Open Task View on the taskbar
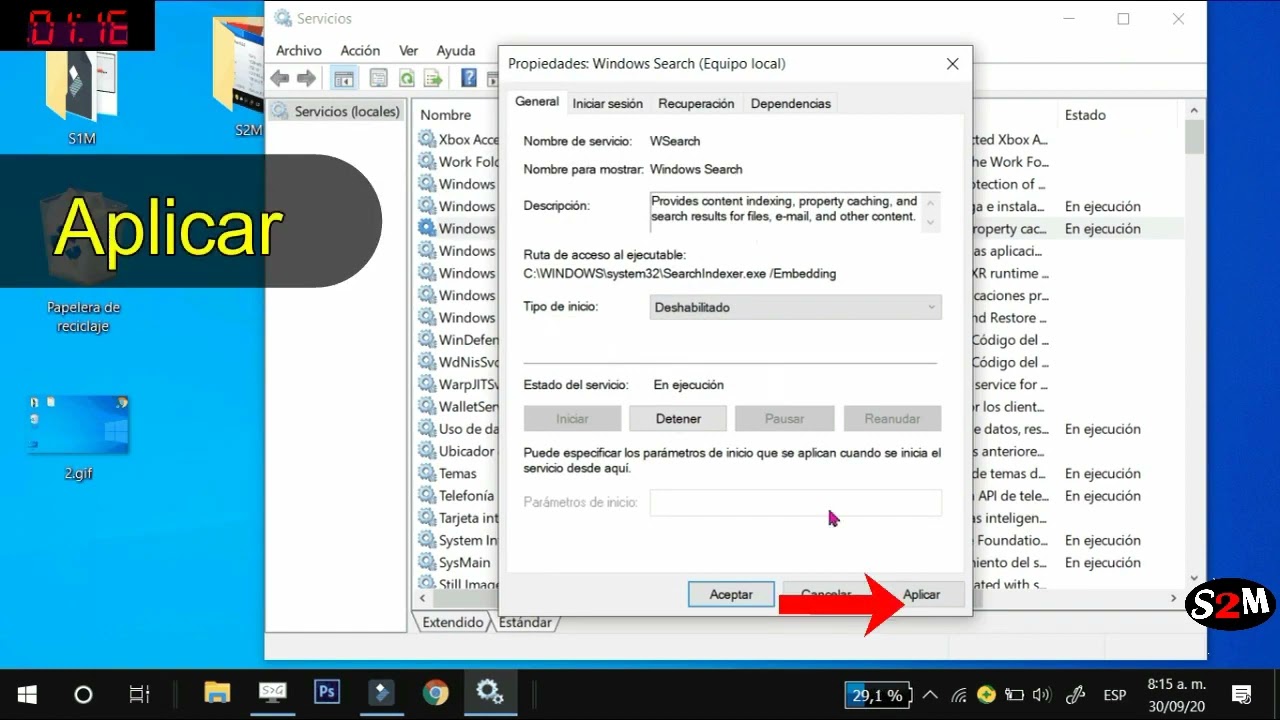This screenshot has width=1280, height=720. [x=140, y=694]
